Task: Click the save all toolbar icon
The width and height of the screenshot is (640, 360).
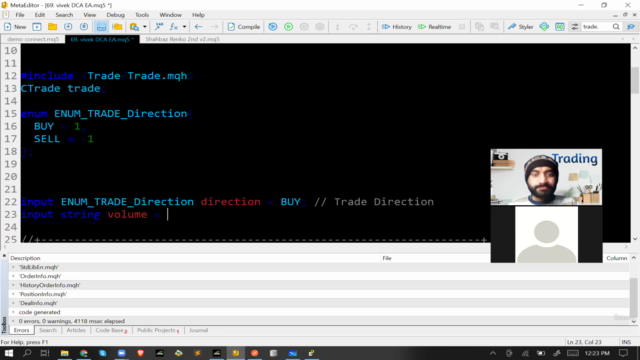Action: pos(84,27)
